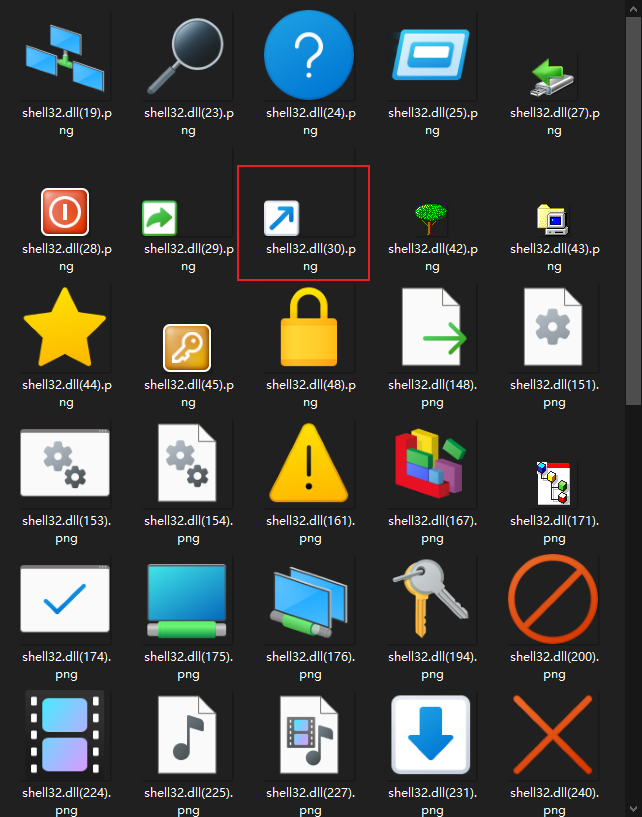Screen dimensions: 642x817
Task: Select the orange prohibited circle icon
Action: [553, 599]
